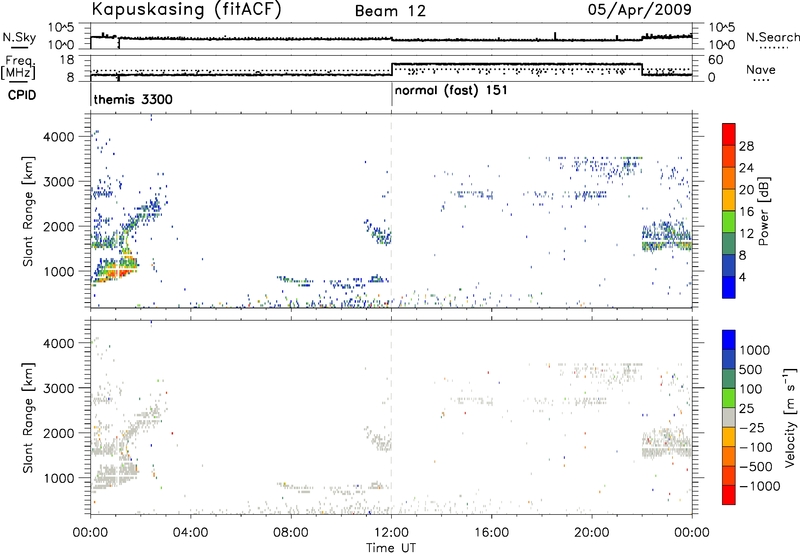
Task: Click the 'Time UT' axis label
Action: click(391, 548)
